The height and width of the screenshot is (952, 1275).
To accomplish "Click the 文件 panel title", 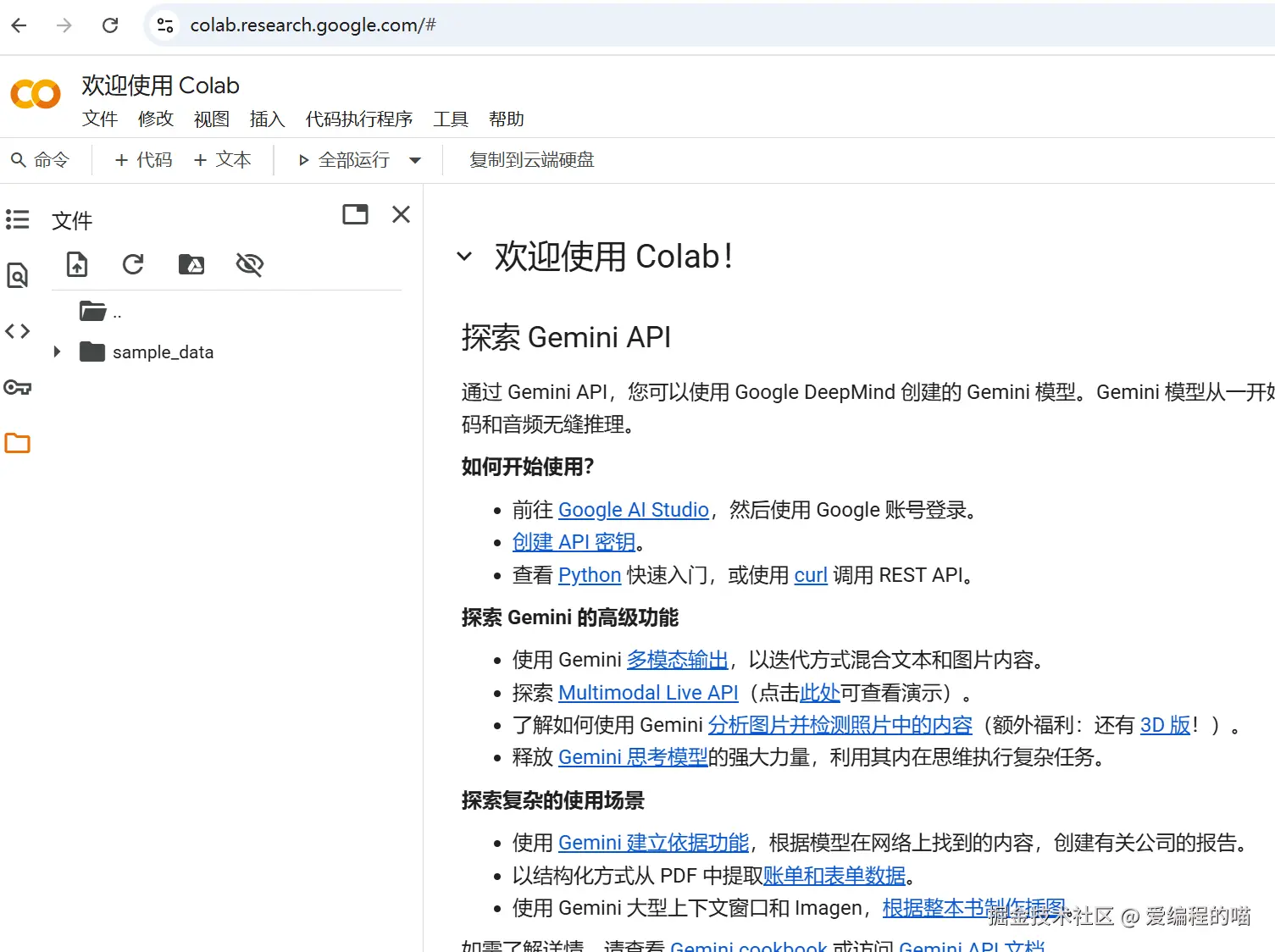I will pyautogui.click(x=72, y=221).
